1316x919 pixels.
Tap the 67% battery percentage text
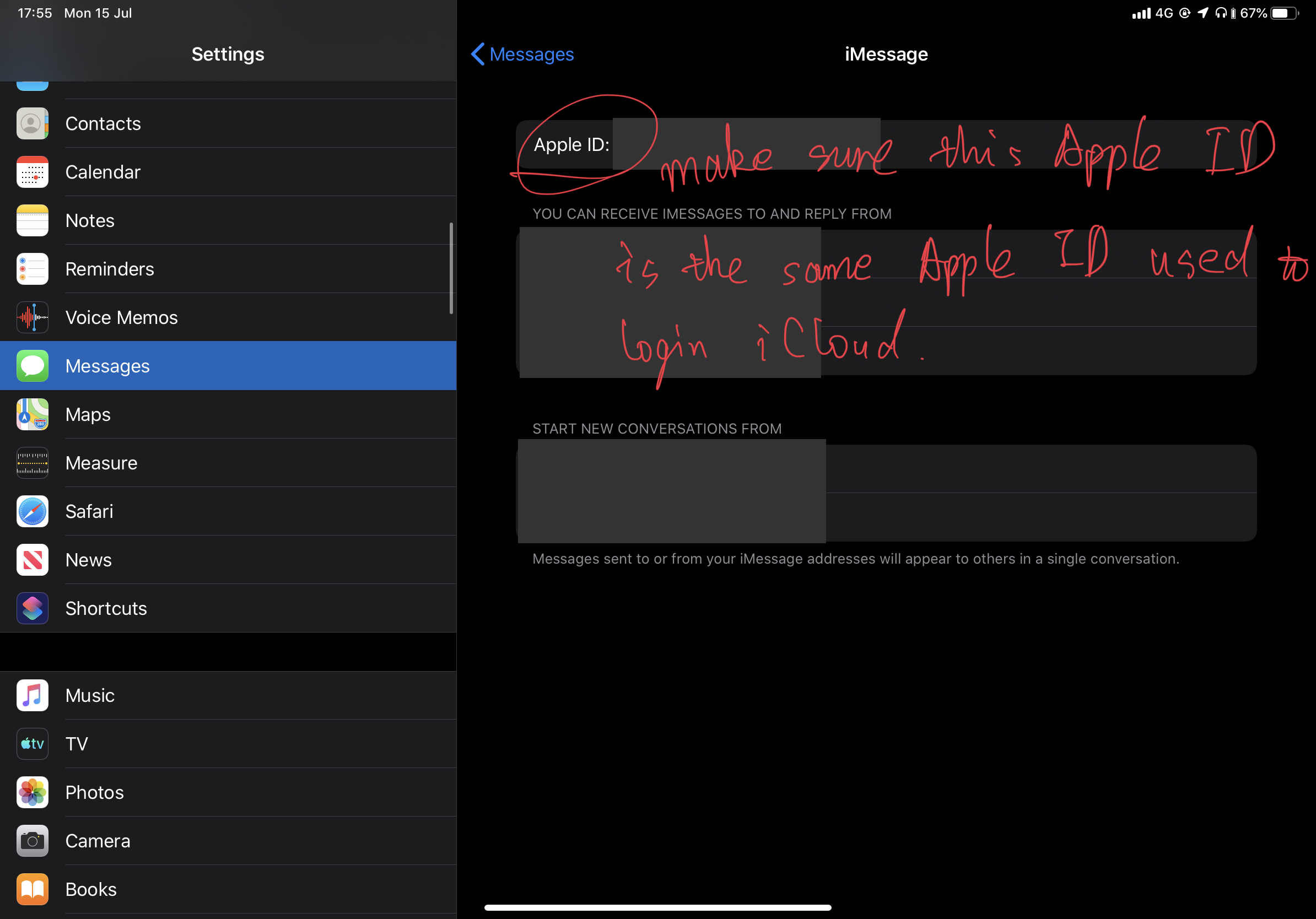1254,13
